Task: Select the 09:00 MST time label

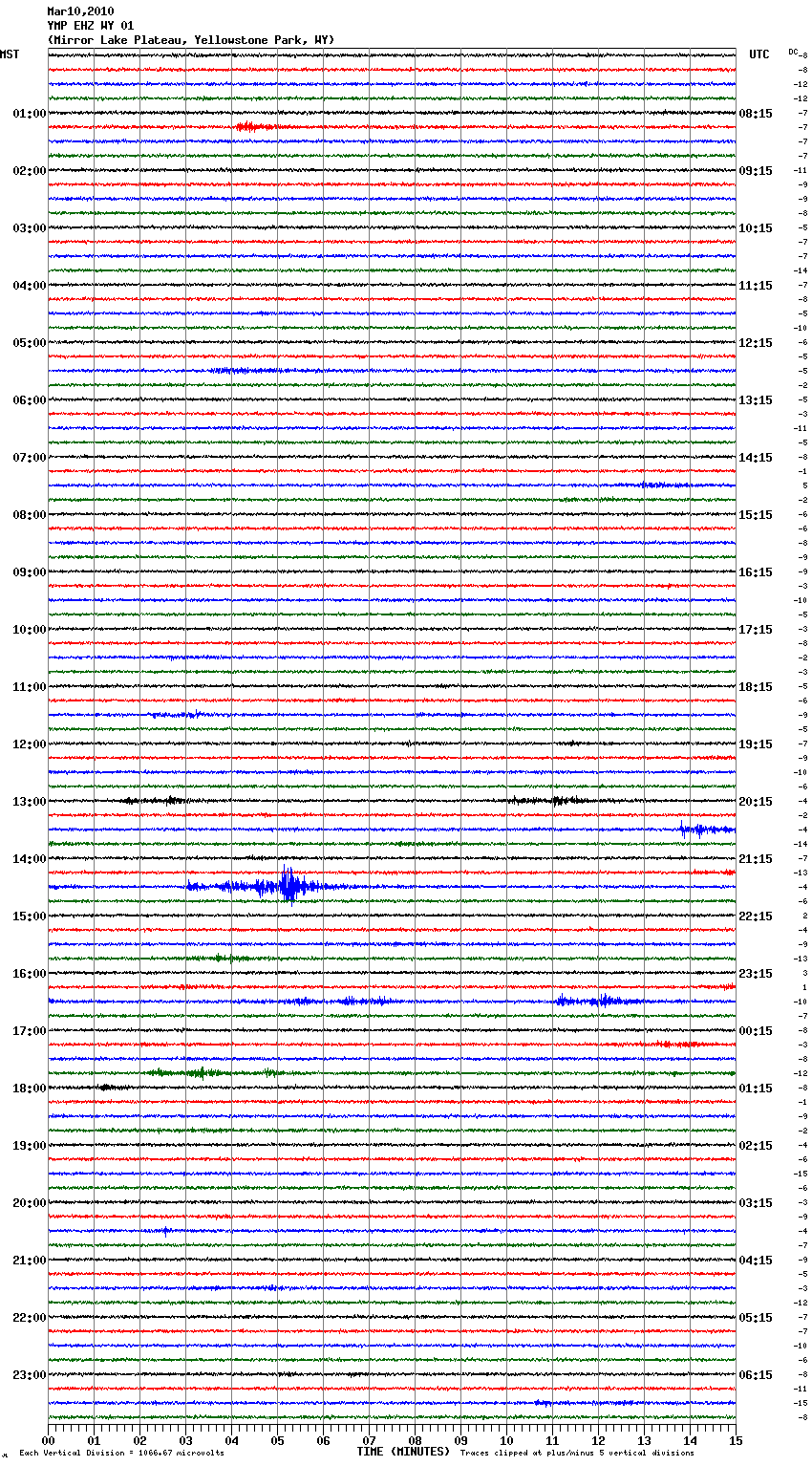Action: coord(30,572)
